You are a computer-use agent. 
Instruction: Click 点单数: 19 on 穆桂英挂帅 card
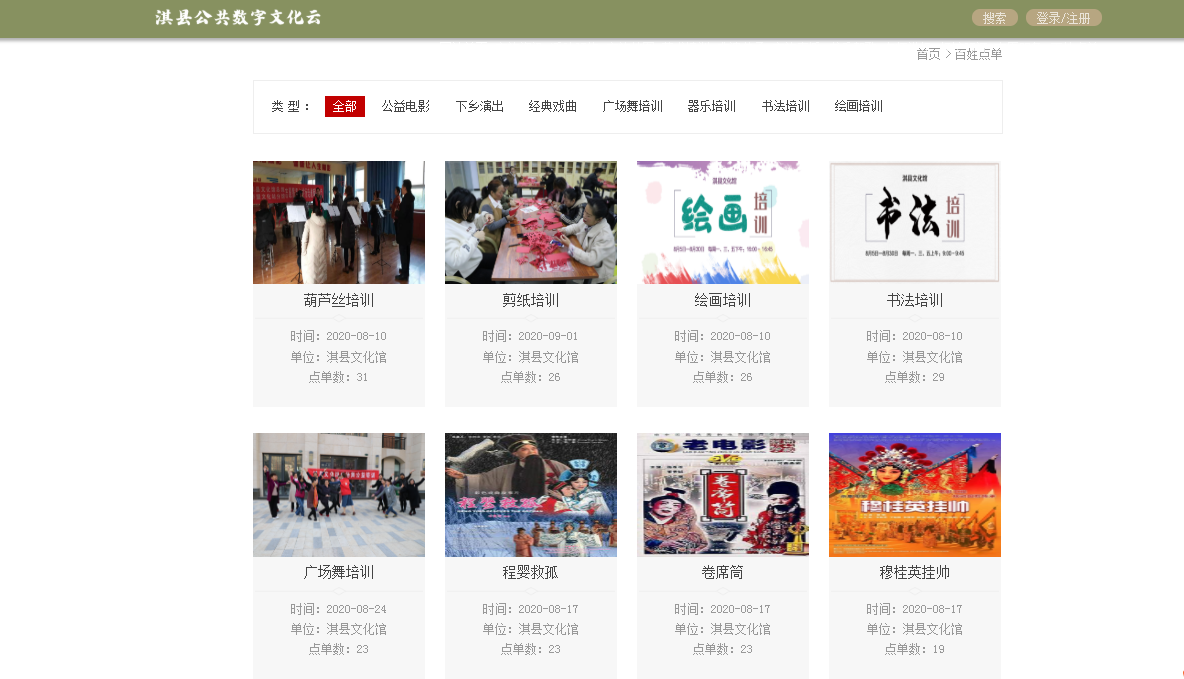pos(914,649)
